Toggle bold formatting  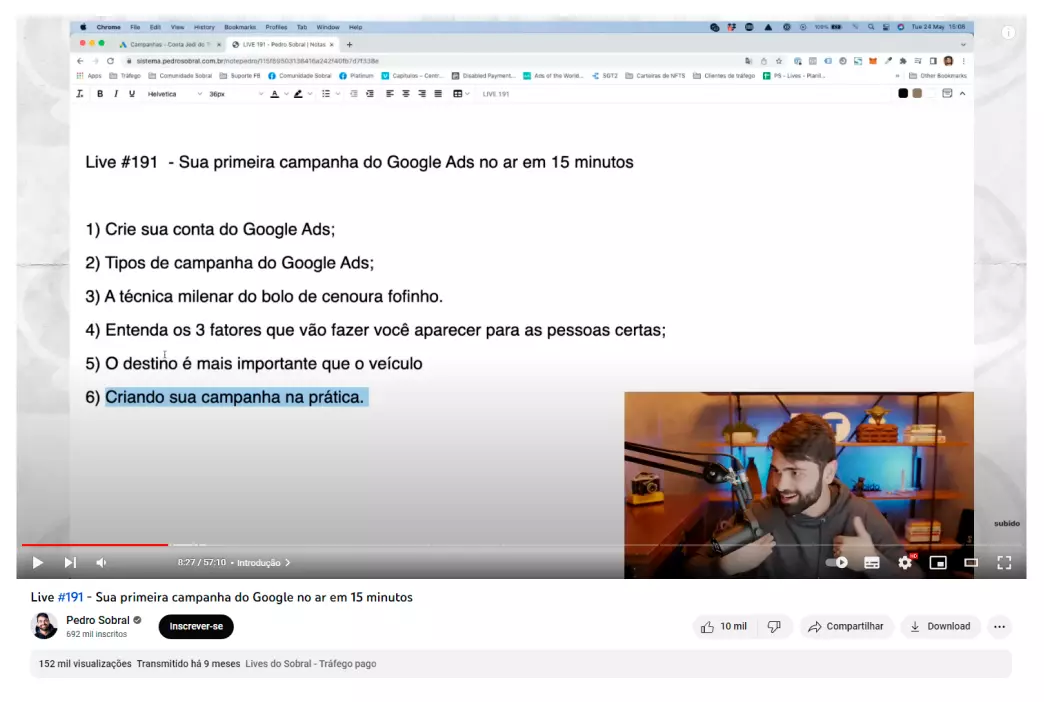coord(100,94)
